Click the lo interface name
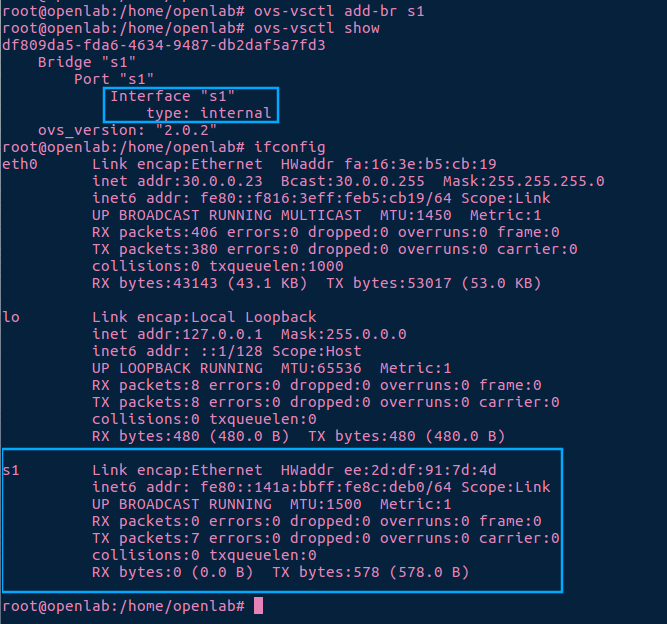The width and height of the screenshot is (667, 624). [11, 317]
